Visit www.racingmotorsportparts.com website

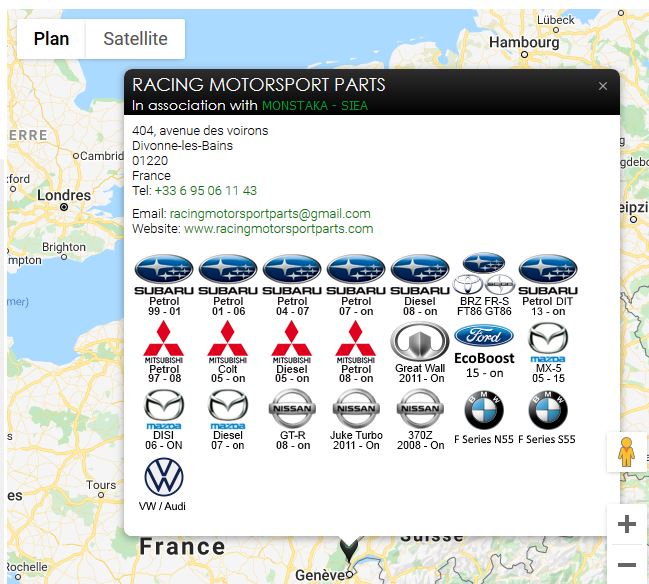(x=279, y=228)
